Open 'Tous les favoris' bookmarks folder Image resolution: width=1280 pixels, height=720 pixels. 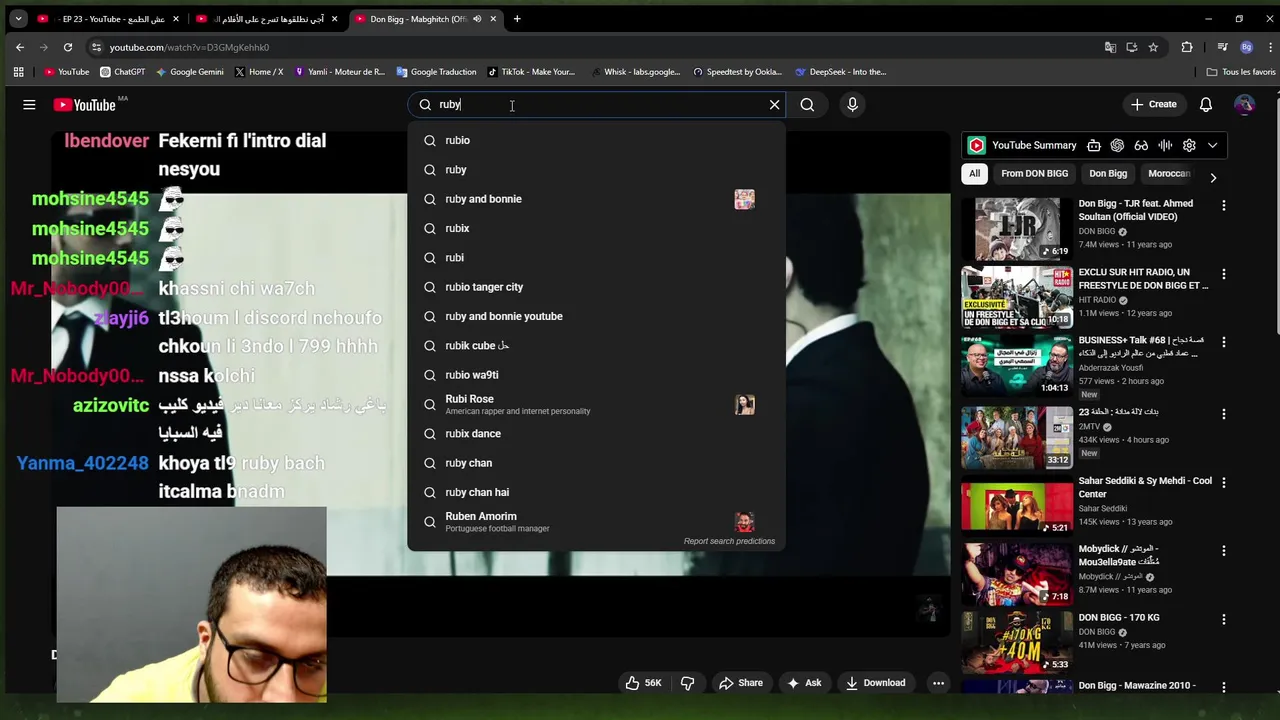1241,72
